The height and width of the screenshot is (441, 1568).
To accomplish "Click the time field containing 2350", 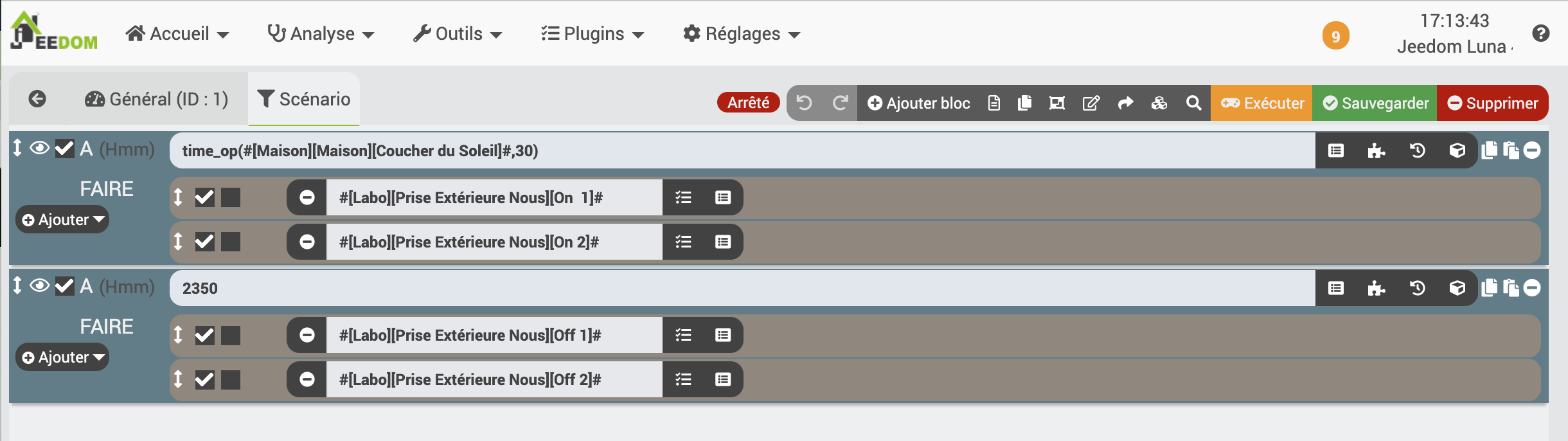I will (x=742, y=288).
